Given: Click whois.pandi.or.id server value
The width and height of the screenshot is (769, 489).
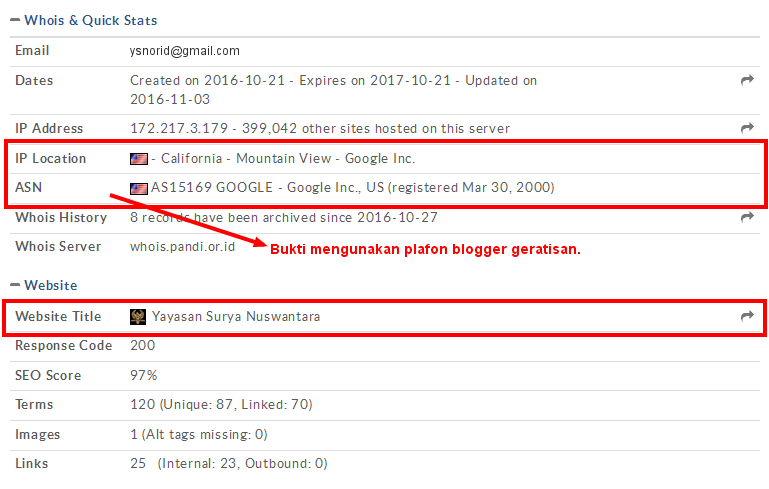Looking at the screenshot, I should pyautogui.click(x=182, y=246).
